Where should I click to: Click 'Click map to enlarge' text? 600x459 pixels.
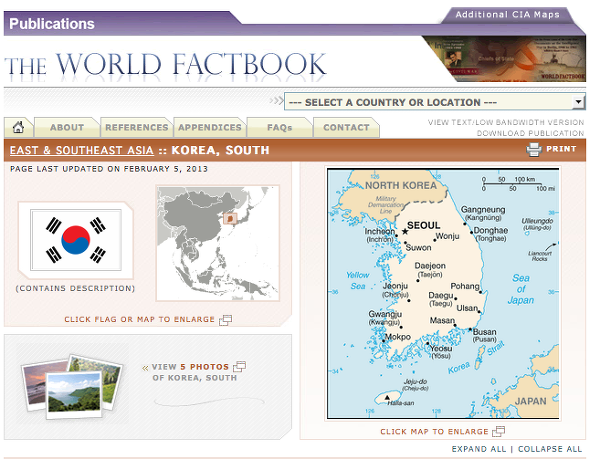pyautogui.click(x=434, y=431)
